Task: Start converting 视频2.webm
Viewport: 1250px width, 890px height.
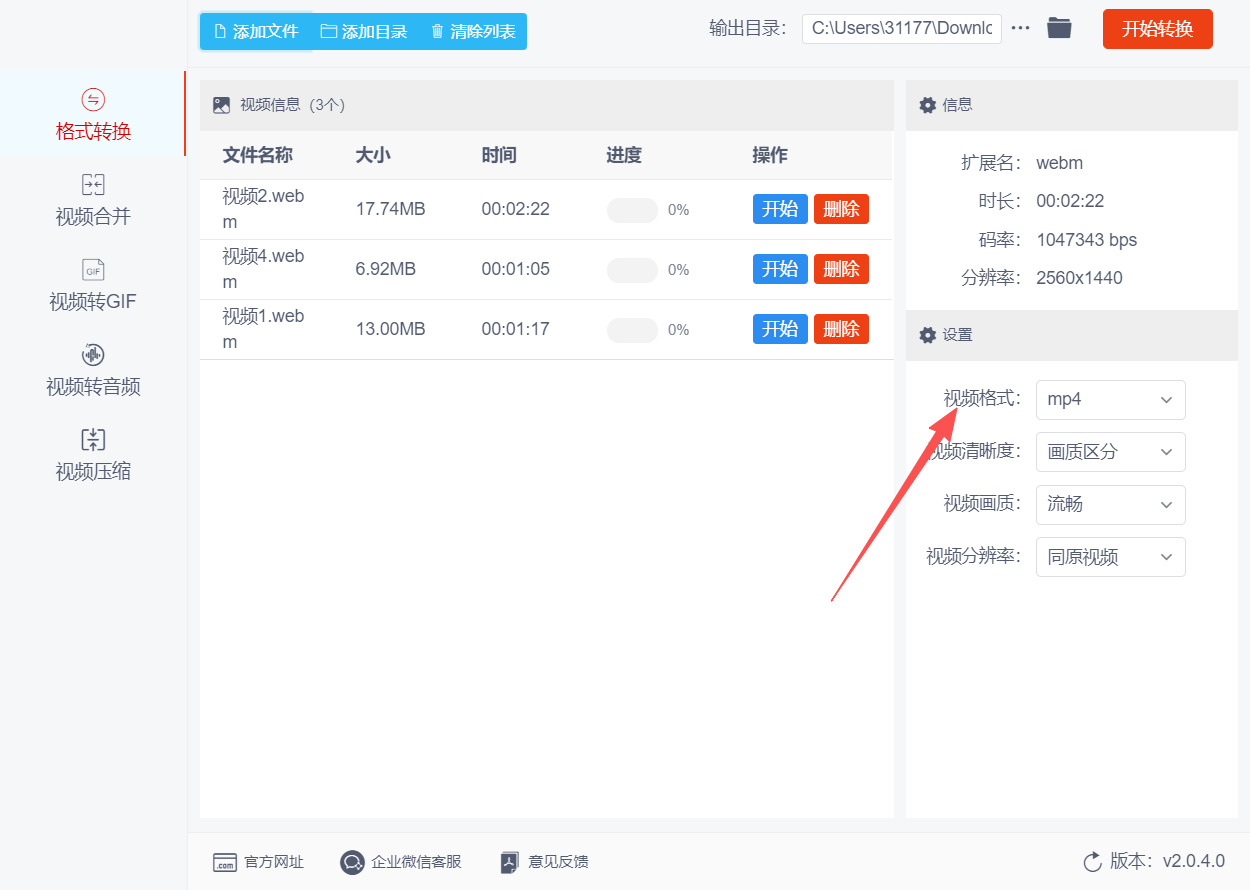Action: pos(780,209)
